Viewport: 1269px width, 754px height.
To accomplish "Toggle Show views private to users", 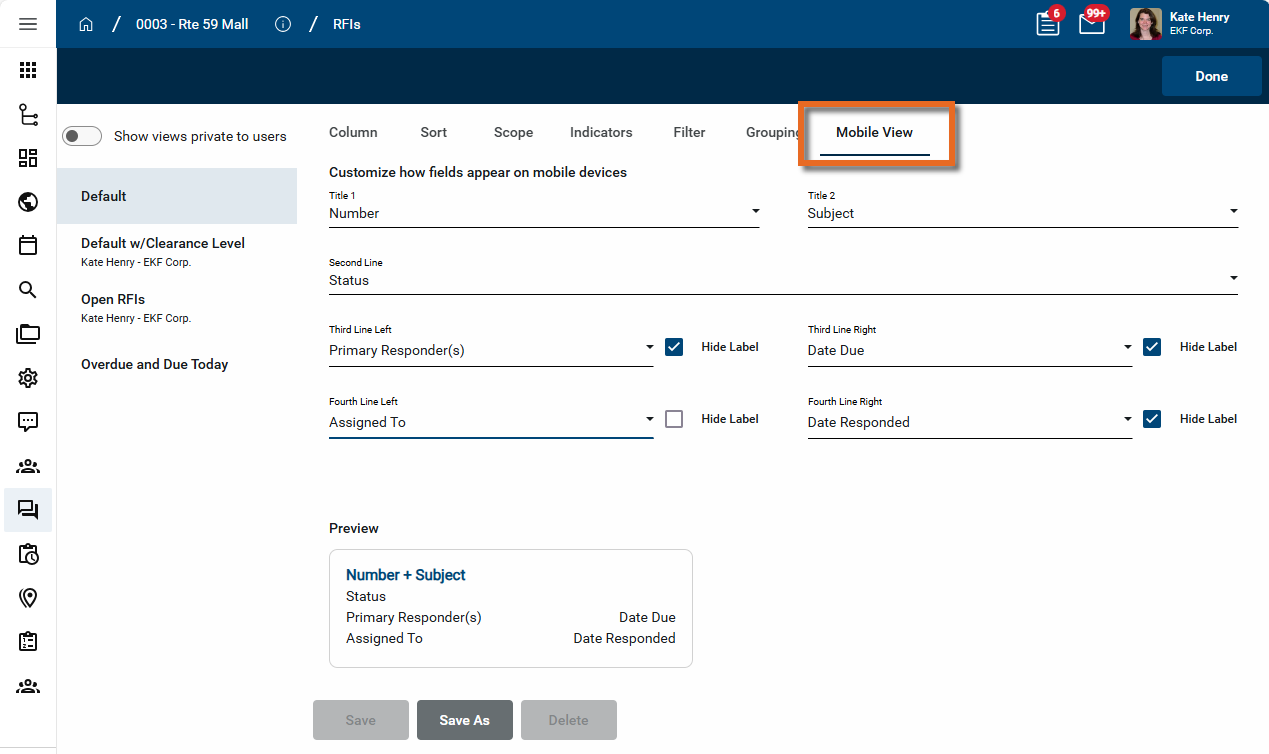I will click(x=82, y=136).
